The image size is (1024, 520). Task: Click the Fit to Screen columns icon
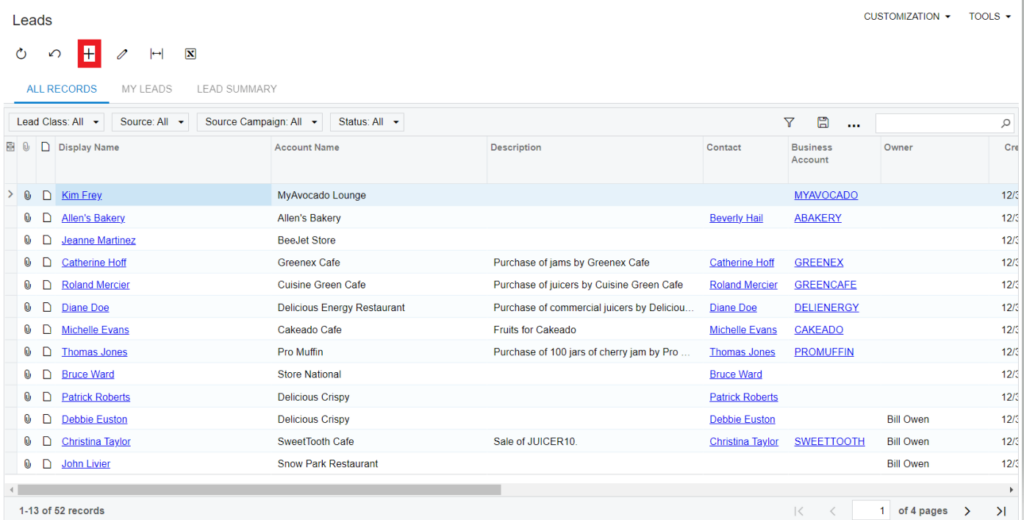tap(156, 54)
